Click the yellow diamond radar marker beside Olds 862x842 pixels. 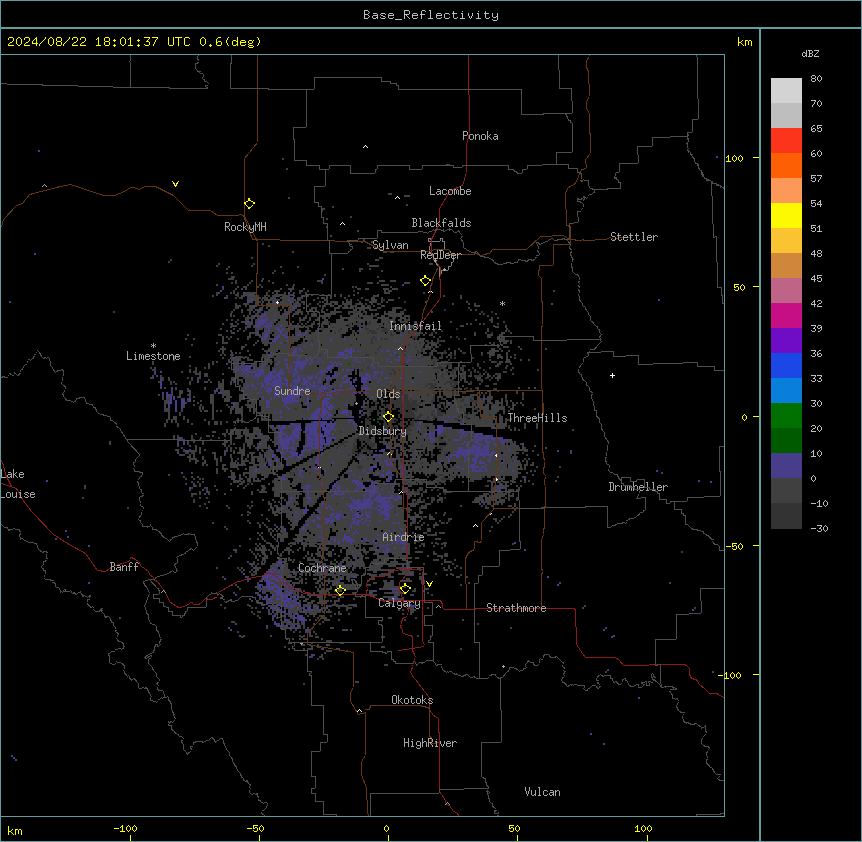coord(388,417)
